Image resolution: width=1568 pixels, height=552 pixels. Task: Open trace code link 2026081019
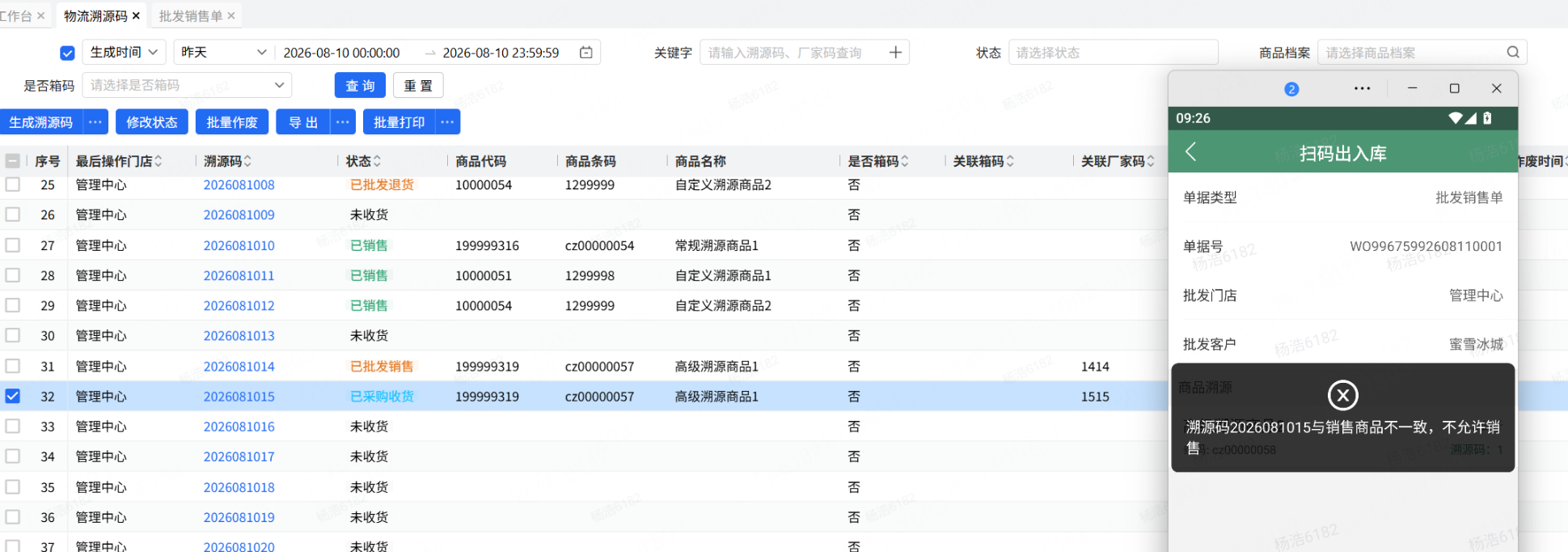pos(239,517)
